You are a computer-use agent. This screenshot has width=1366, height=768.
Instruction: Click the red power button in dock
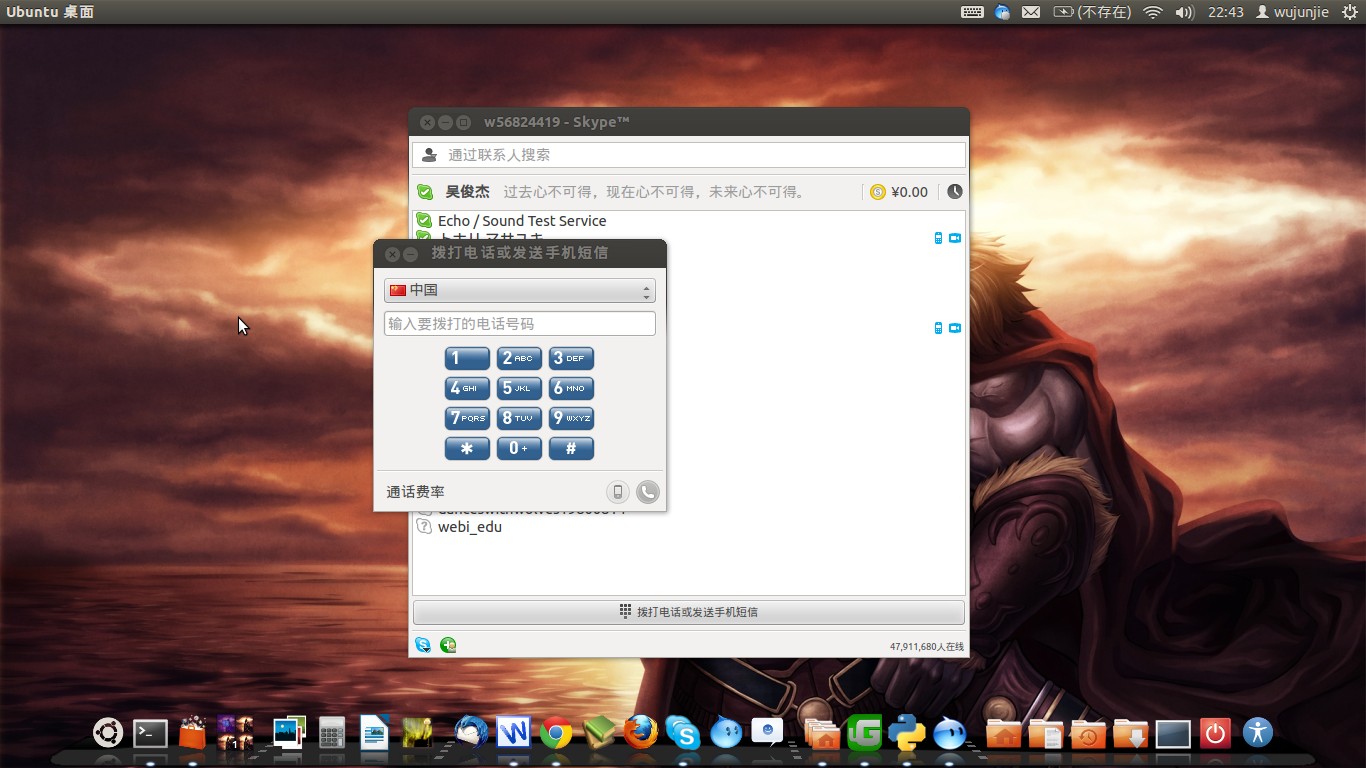(x=1215, y=734)
